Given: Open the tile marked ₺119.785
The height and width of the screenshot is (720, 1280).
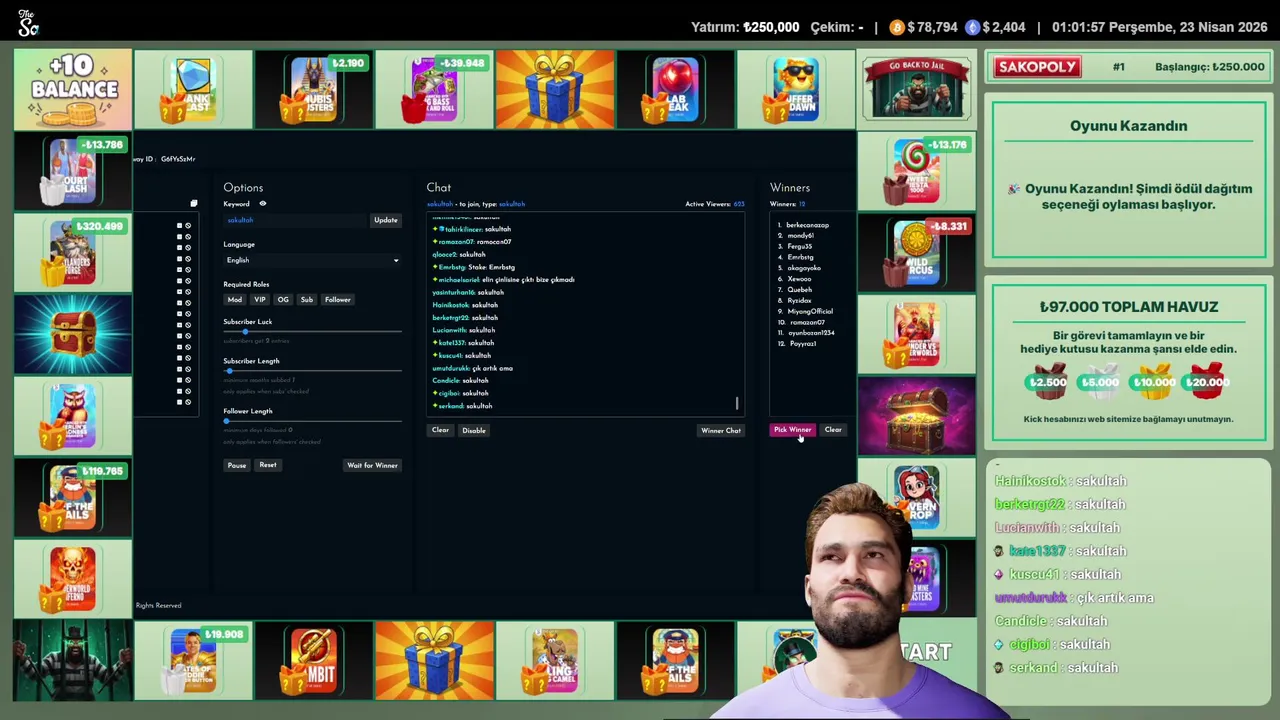Looking at the screenshot, I should coord(73,497).
